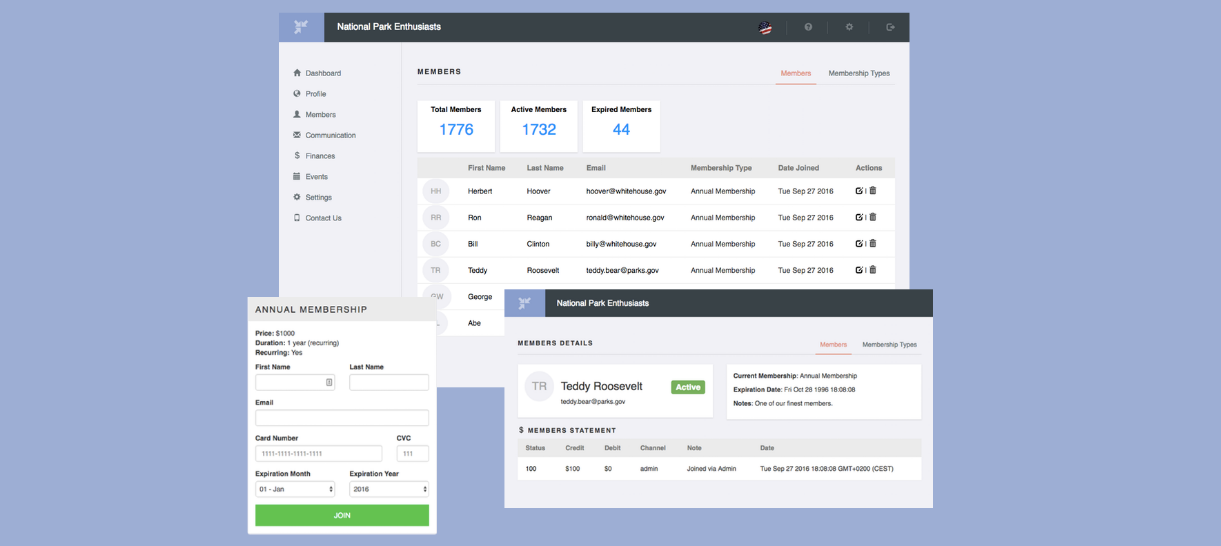The width and height of the screenshot is (1221, 546).
Task: Click the green JOIN button
Action: [x=342, y=515]
